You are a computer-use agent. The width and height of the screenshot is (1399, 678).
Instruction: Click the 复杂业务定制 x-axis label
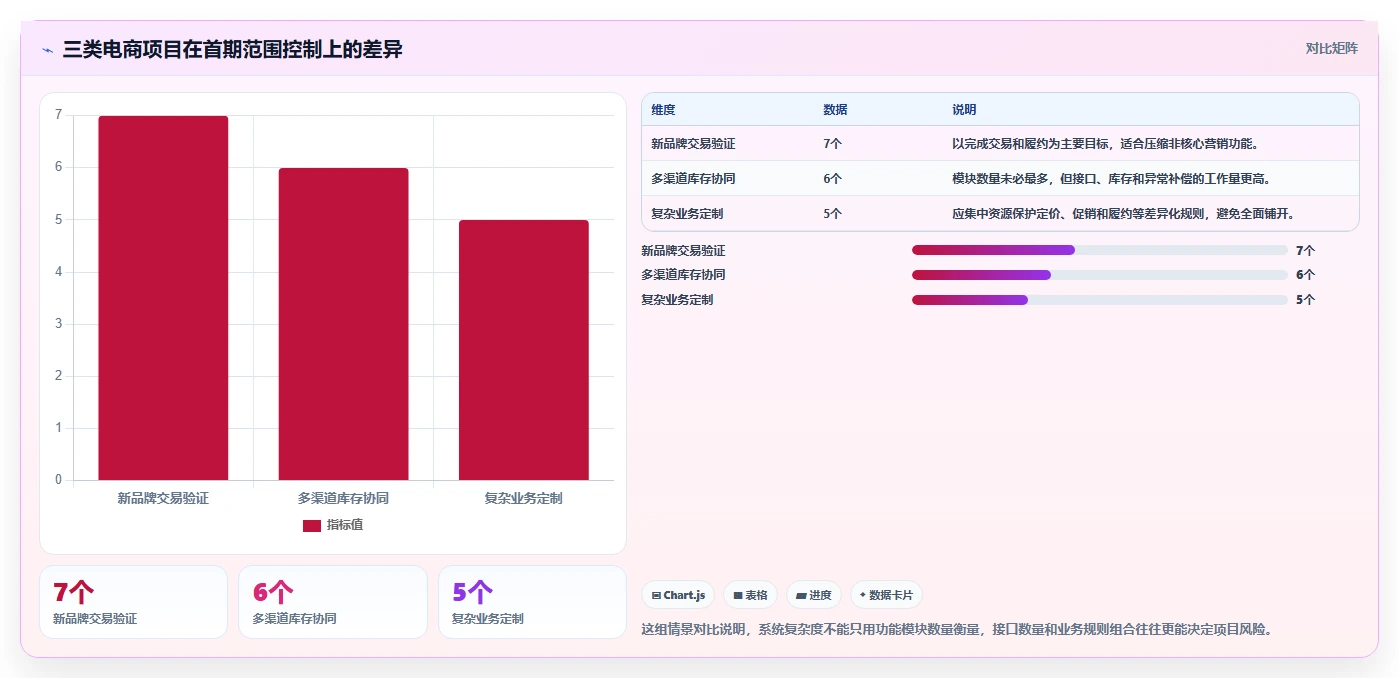(523, 498)
